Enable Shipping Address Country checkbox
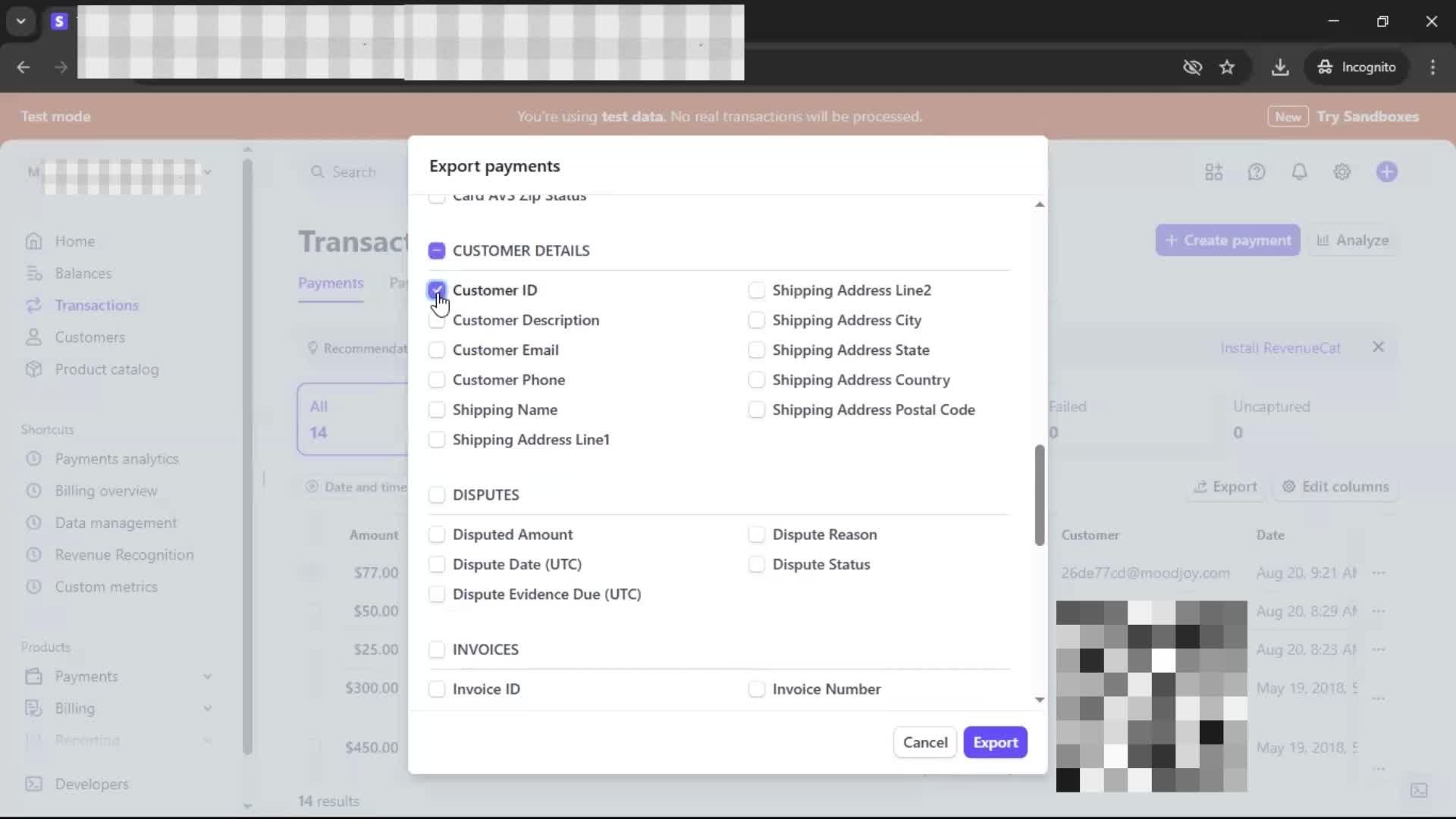Viewport: 1456px width, 819px height. [x=756, y=380]
